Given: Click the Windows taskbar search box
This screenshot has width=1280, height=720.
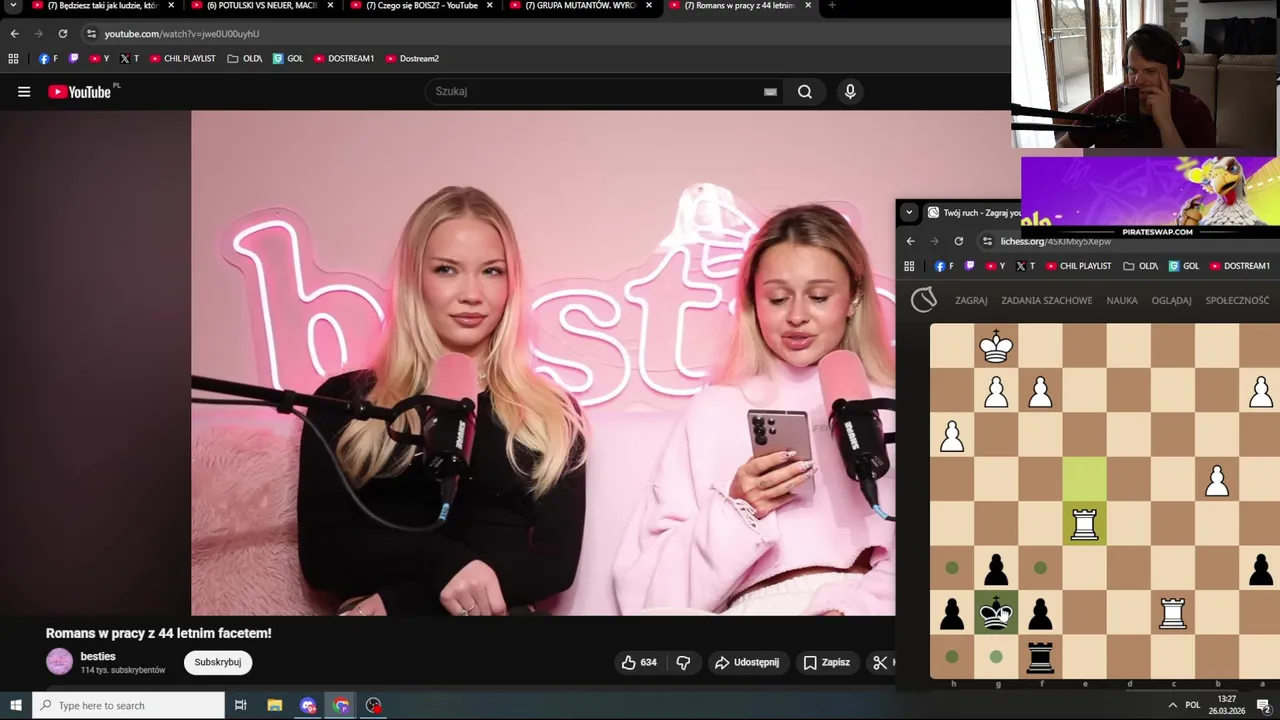Looking at the screenshot, I should 129,705.
